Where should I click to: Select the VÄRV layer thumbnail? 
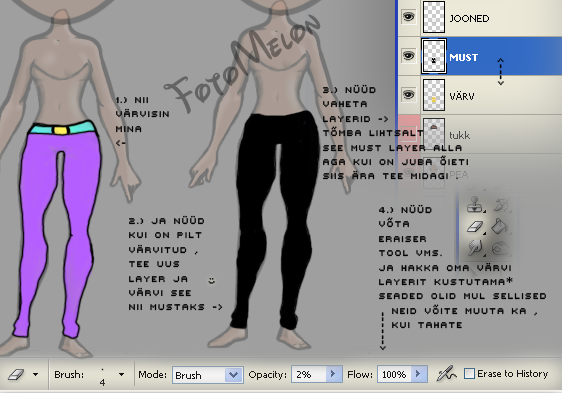(434, 95)
